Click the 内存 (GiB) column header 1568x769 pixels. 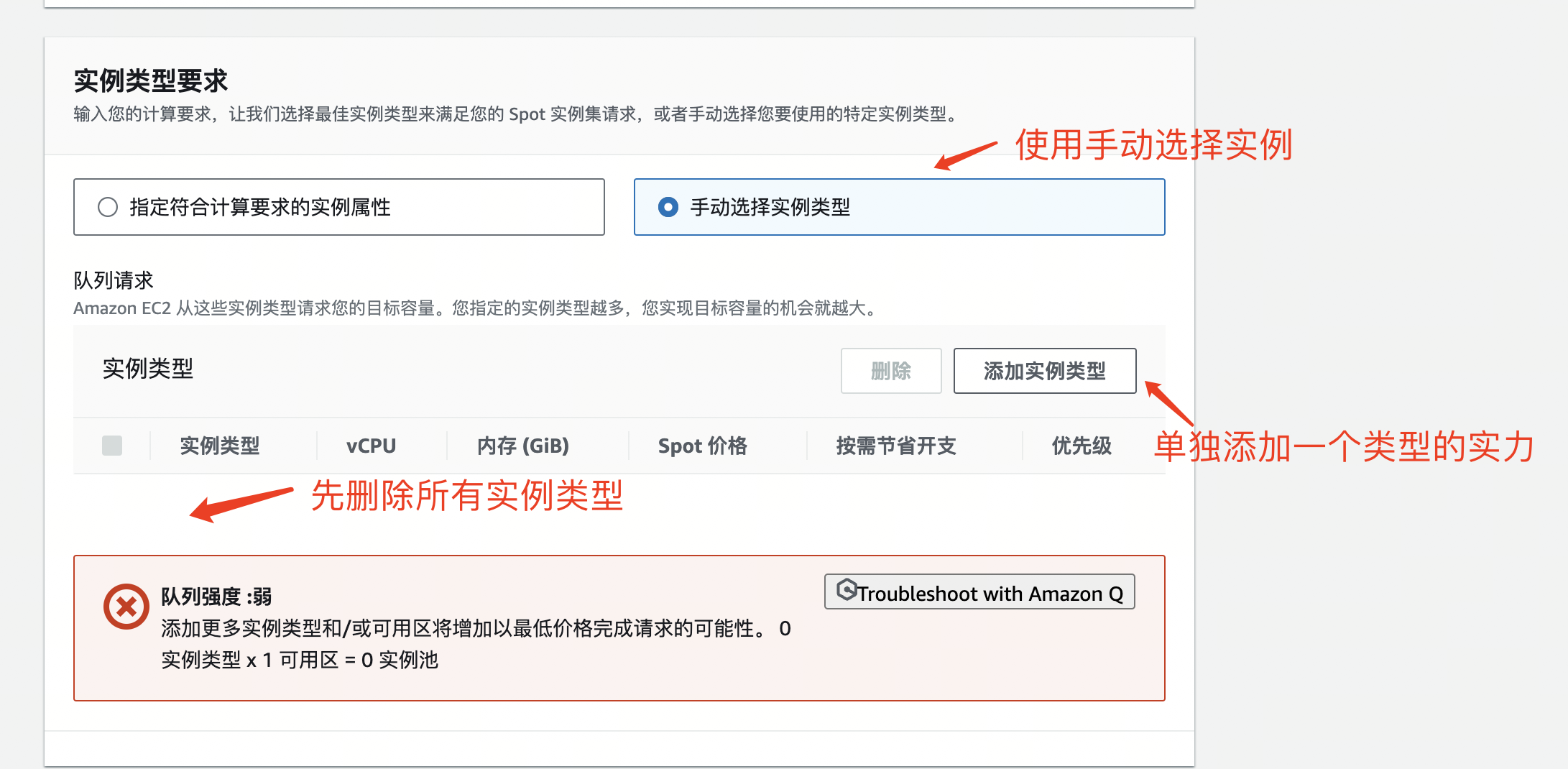522,446
